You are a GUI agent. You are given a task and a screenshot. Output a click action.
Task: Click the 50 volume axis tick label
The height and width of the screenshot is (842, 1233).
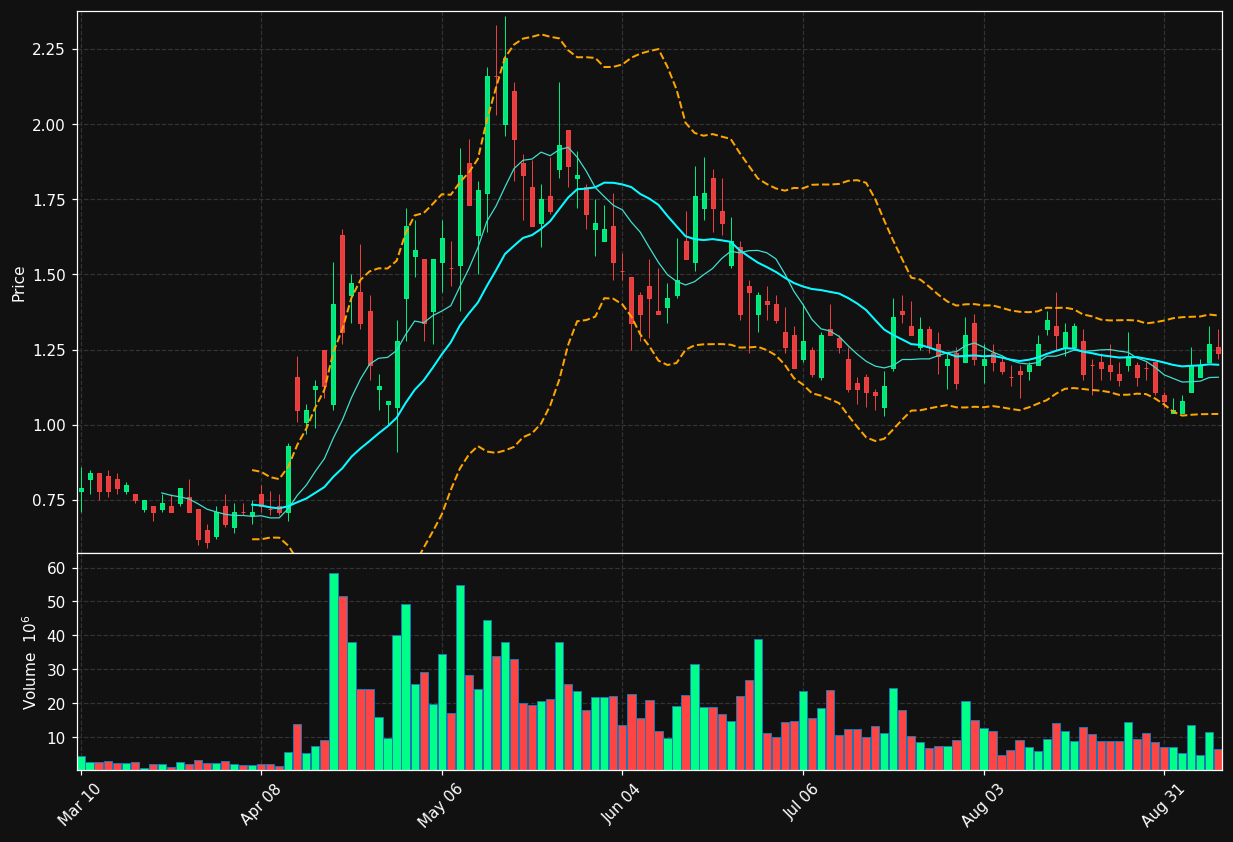(56, 602)
